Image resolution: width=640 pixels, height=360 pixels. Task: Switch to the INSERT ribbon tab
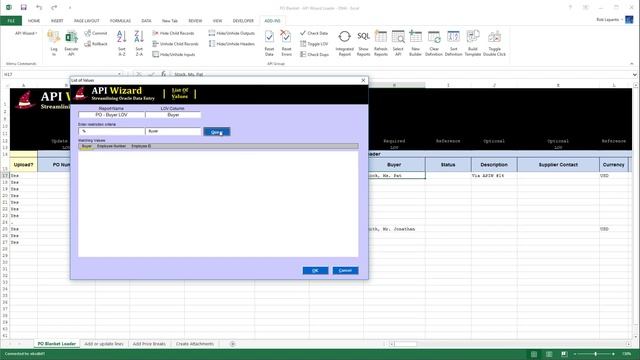57,20
